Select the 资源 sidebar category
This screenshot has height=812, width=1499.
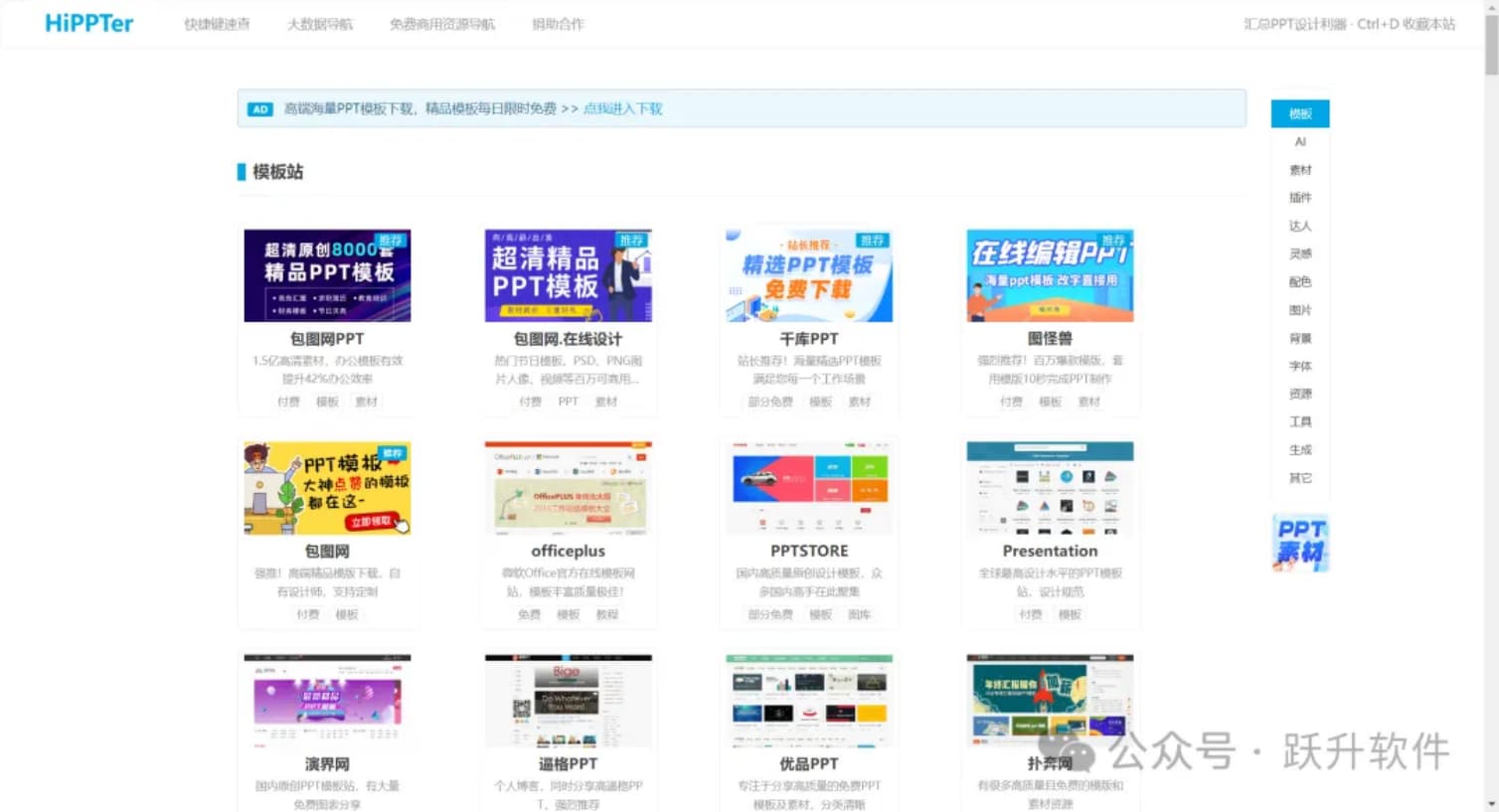pos(1300,394)
